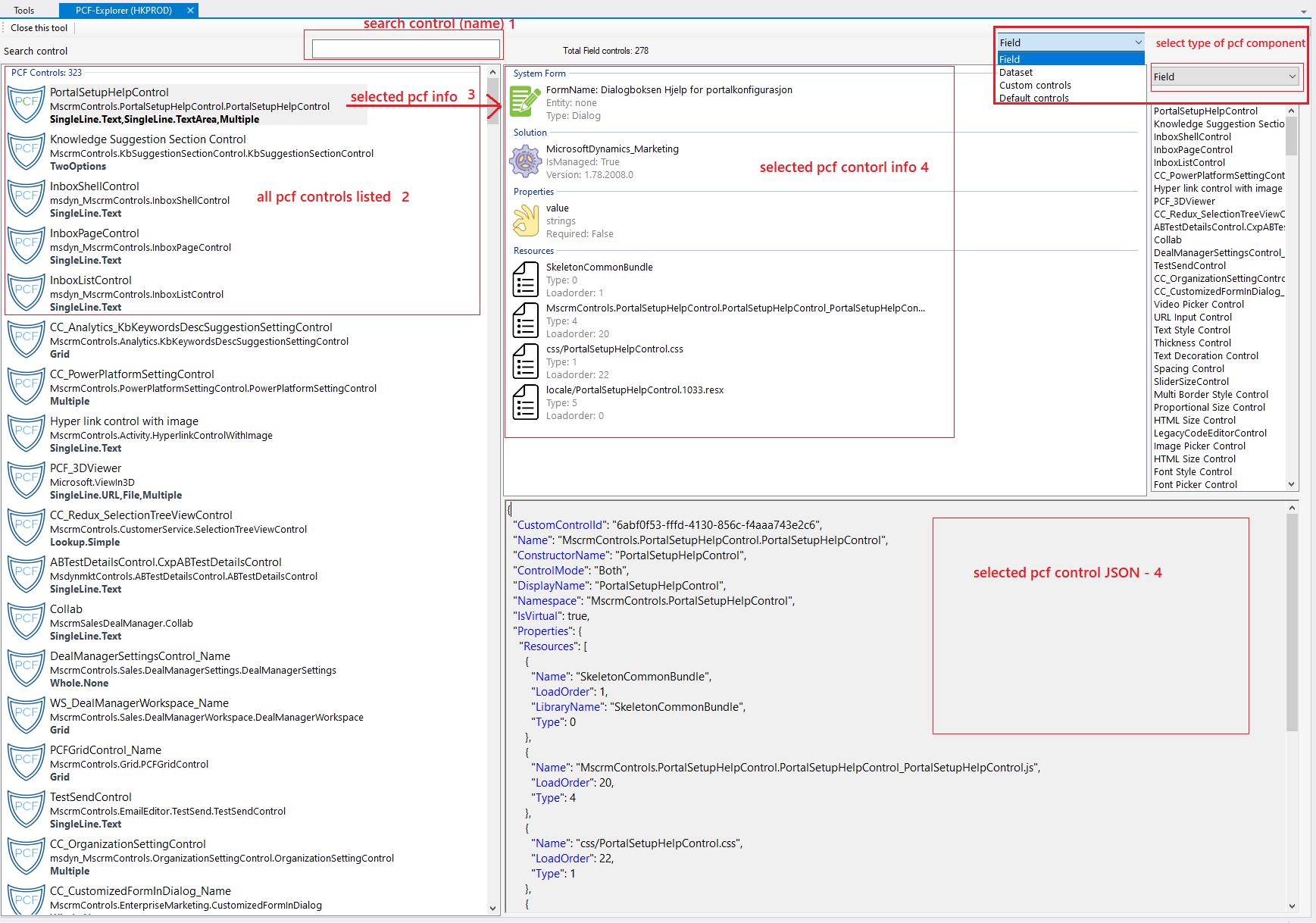The image size is (1316, 923).
Task: Select the PCF icon for InboxShellControl
Action: pyautogui.click(x=27, y=199)
